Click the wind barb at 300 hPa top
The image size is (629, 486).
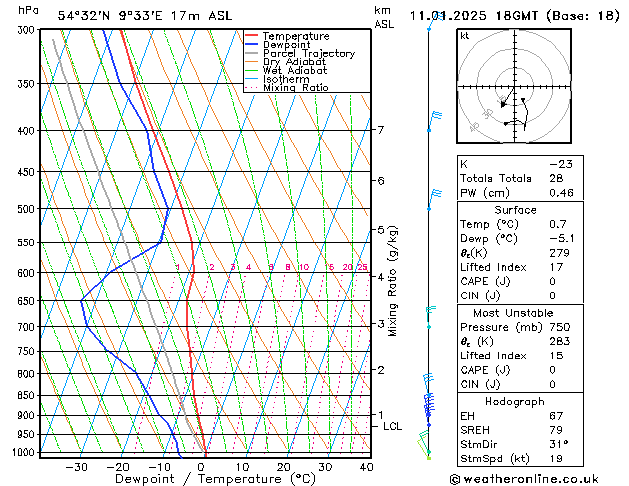point(430,28)
